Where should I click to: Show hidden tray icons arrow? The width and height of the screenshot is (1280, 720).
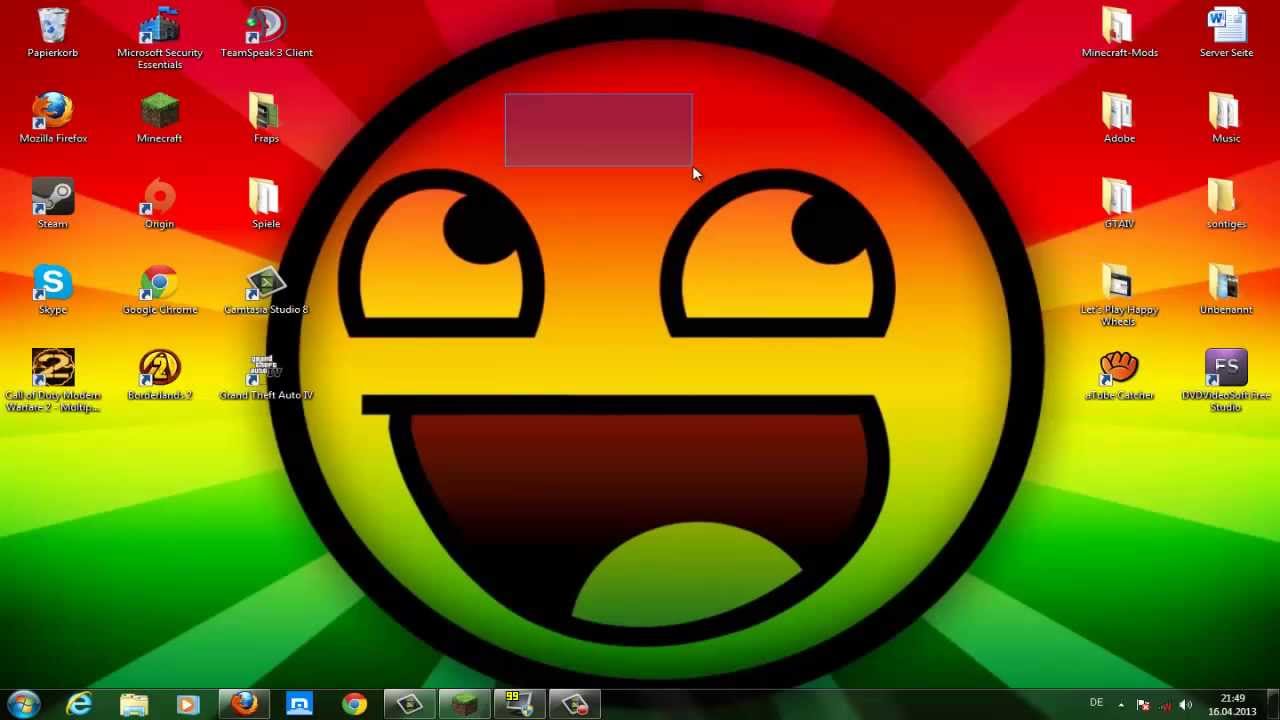coord(1121,704)
